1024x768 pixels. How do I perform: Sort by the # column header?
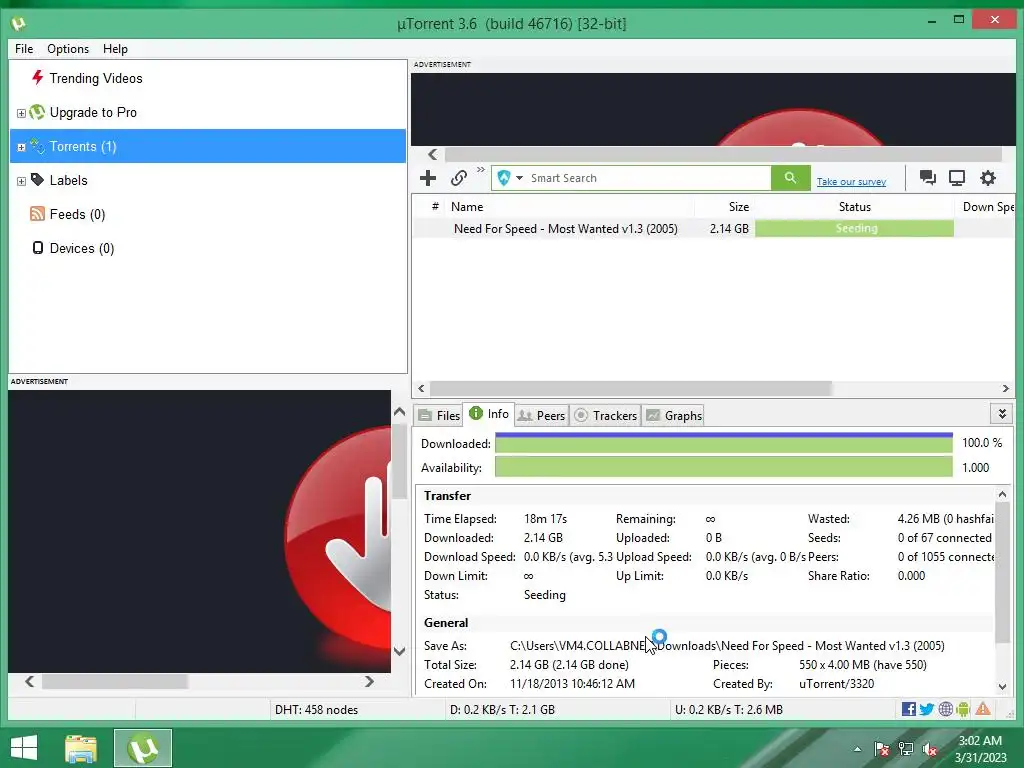pos(435,206)
